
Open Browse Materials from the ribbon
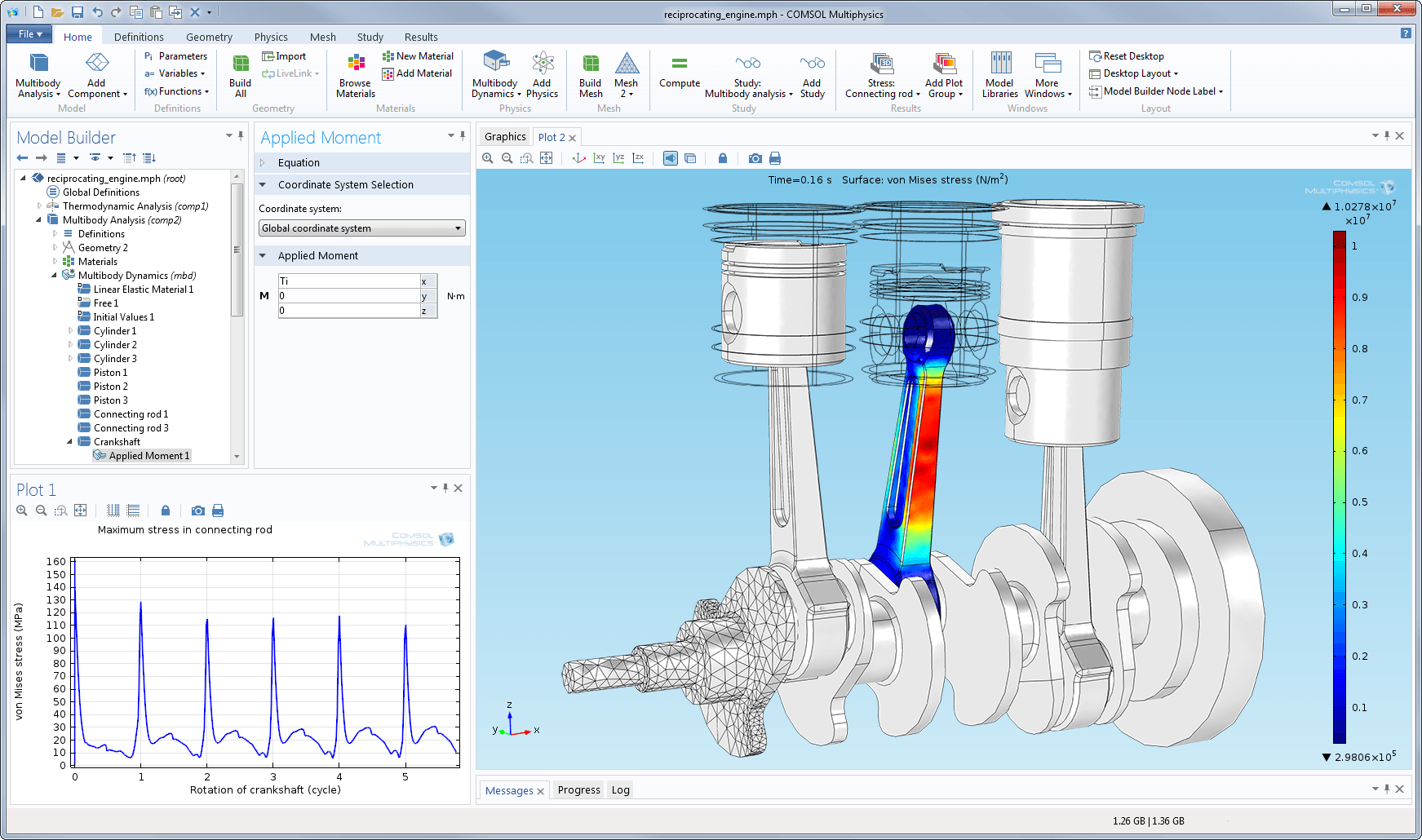pyautogui.click(x=356, y=75)
